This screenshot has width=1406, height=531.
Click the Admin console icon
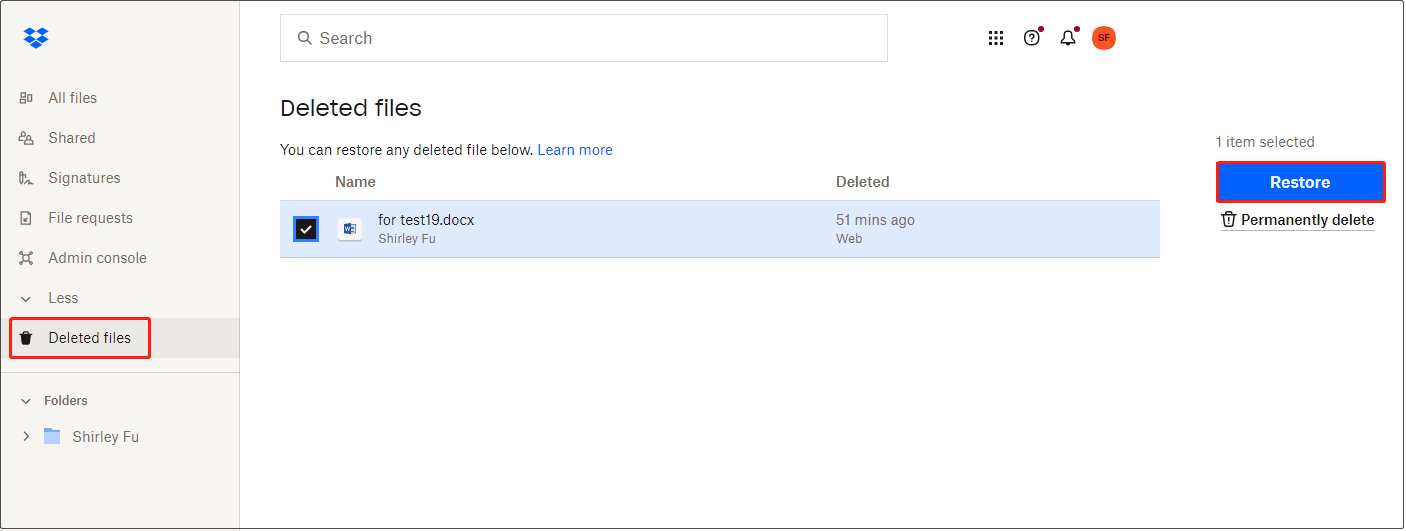tap(27, 258)
